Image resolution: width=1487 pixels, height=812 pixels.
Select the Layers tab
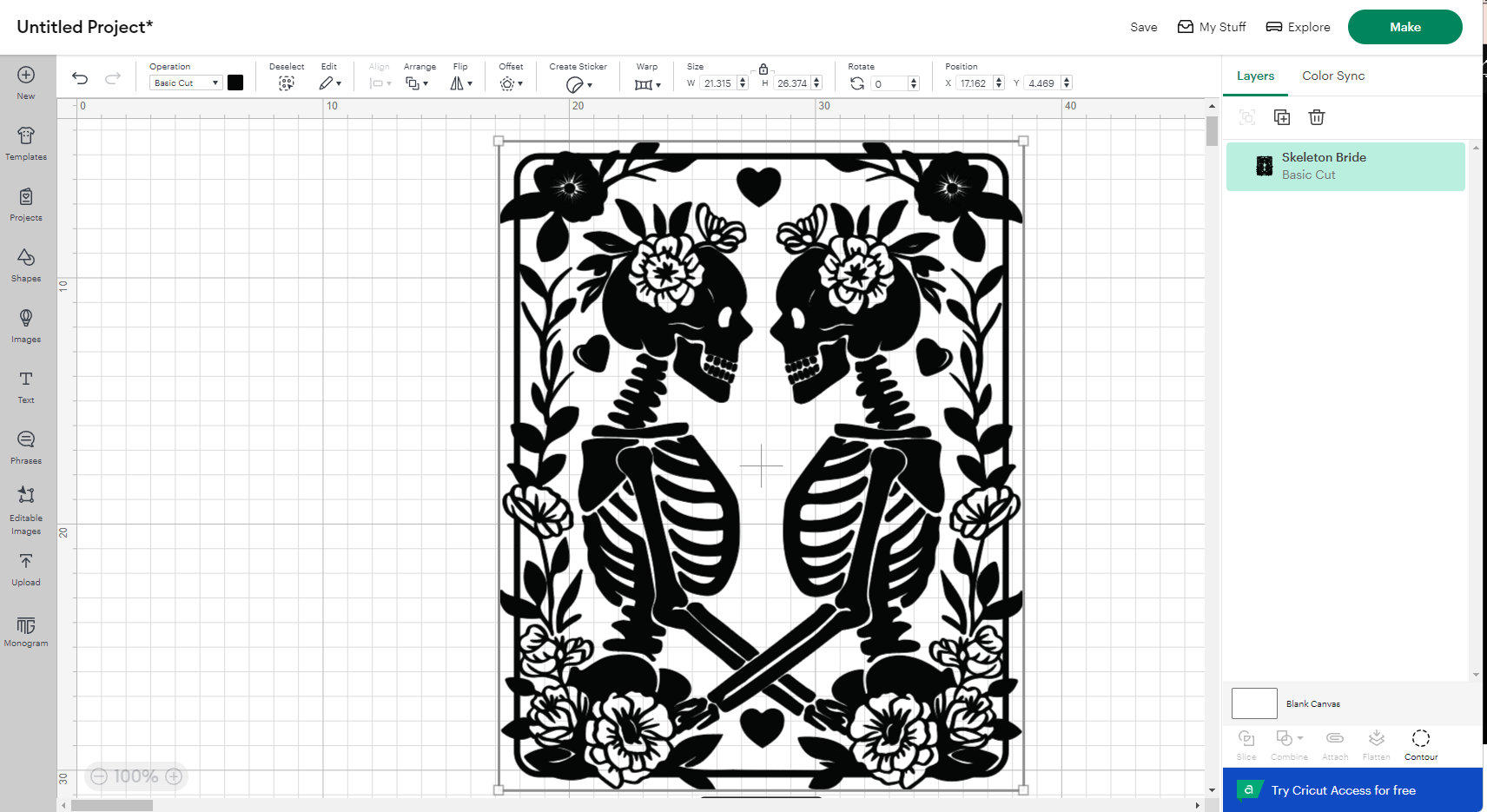(1254, 76)
